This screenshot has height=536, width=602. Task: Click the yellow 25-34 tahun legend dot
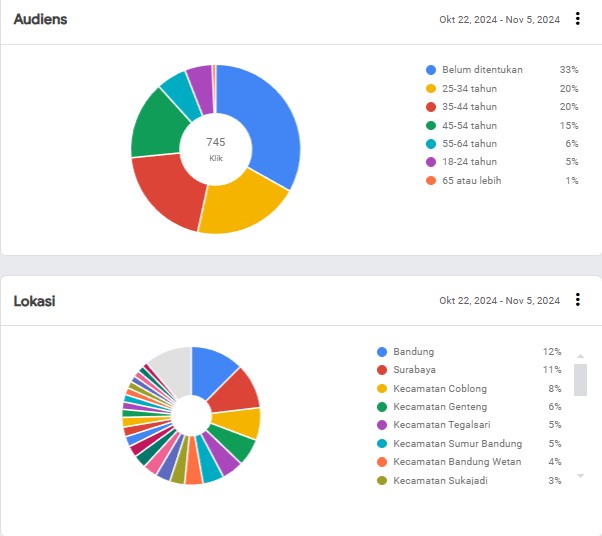[x=431, y=89]
